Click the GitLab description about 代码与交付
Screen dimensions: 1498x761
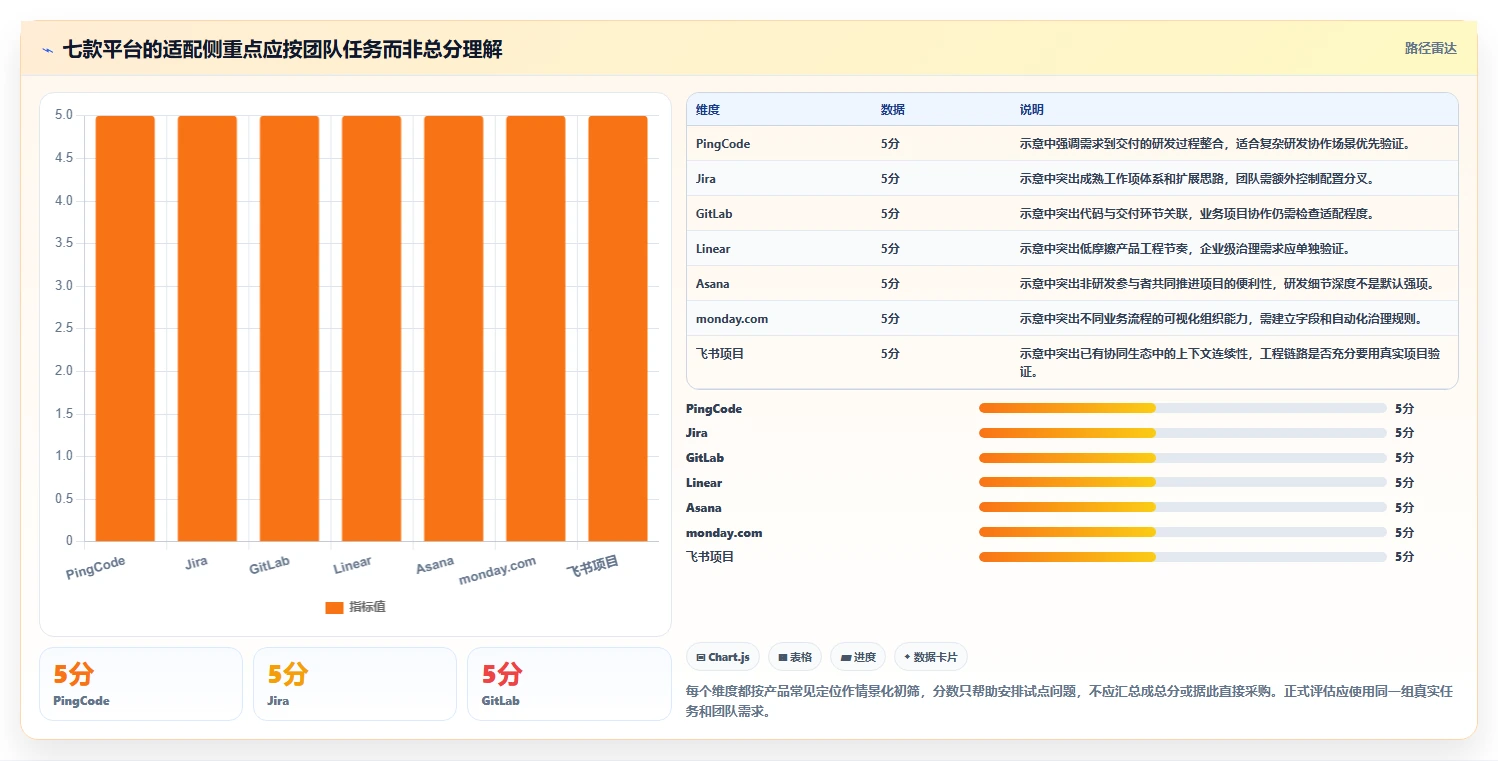click(1197, 214)
